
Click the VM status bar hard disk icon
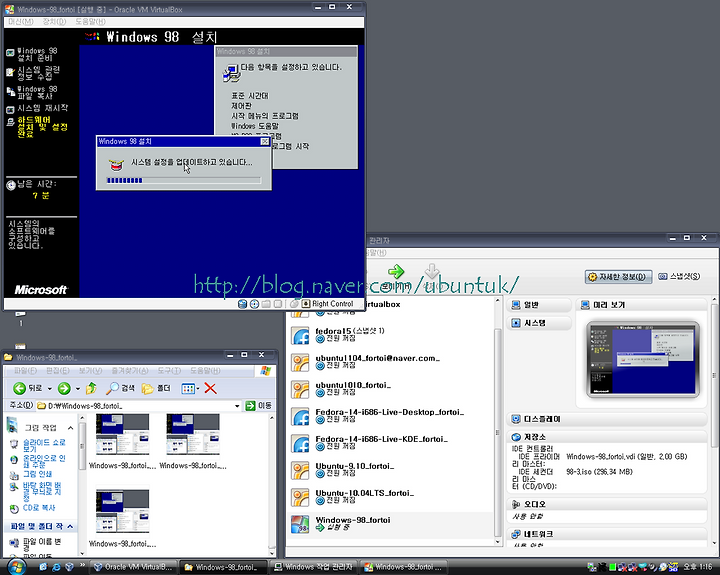tap(242, 304)
